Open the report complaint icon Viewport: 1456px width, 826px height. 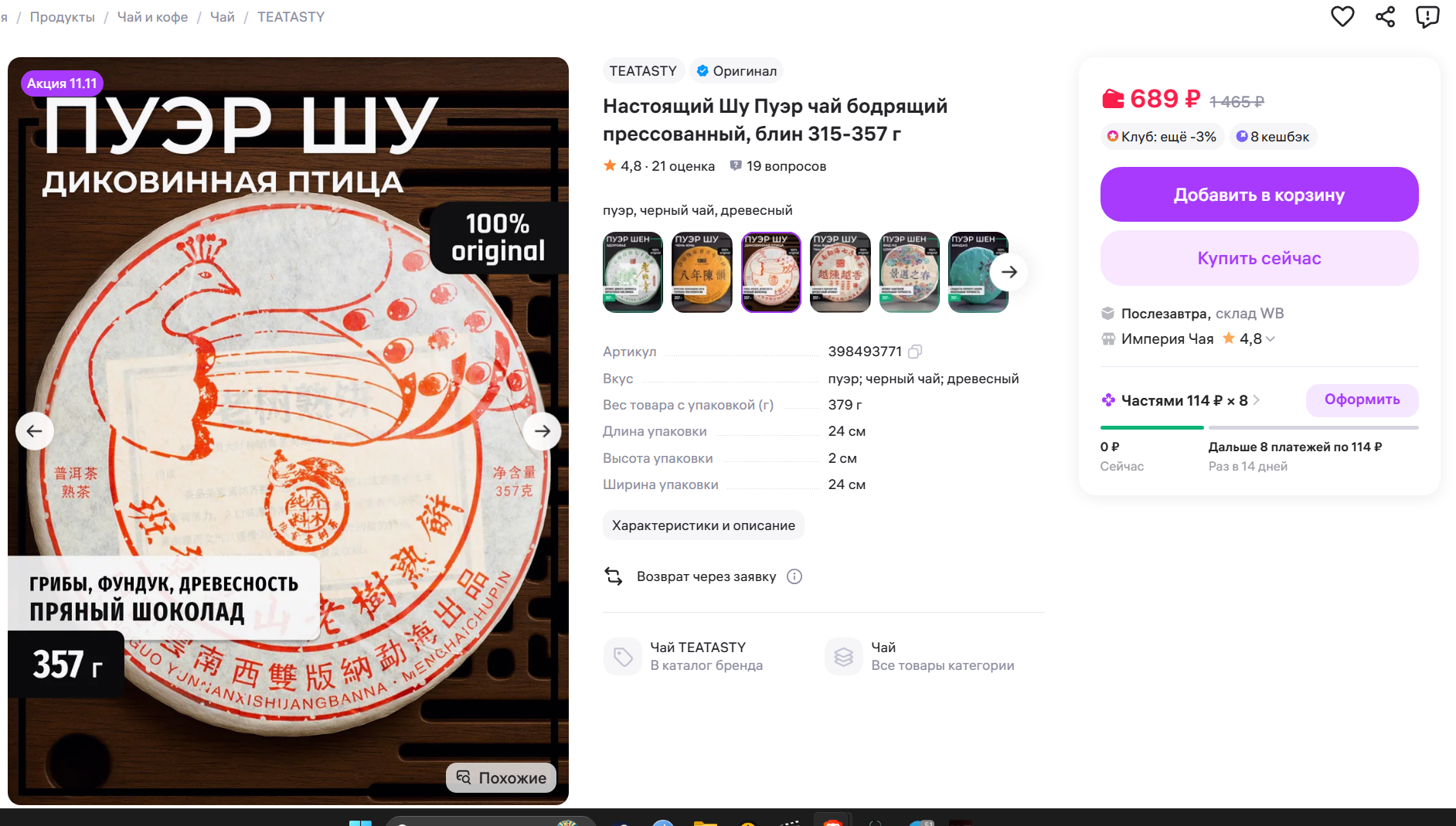pos(1427,16)
